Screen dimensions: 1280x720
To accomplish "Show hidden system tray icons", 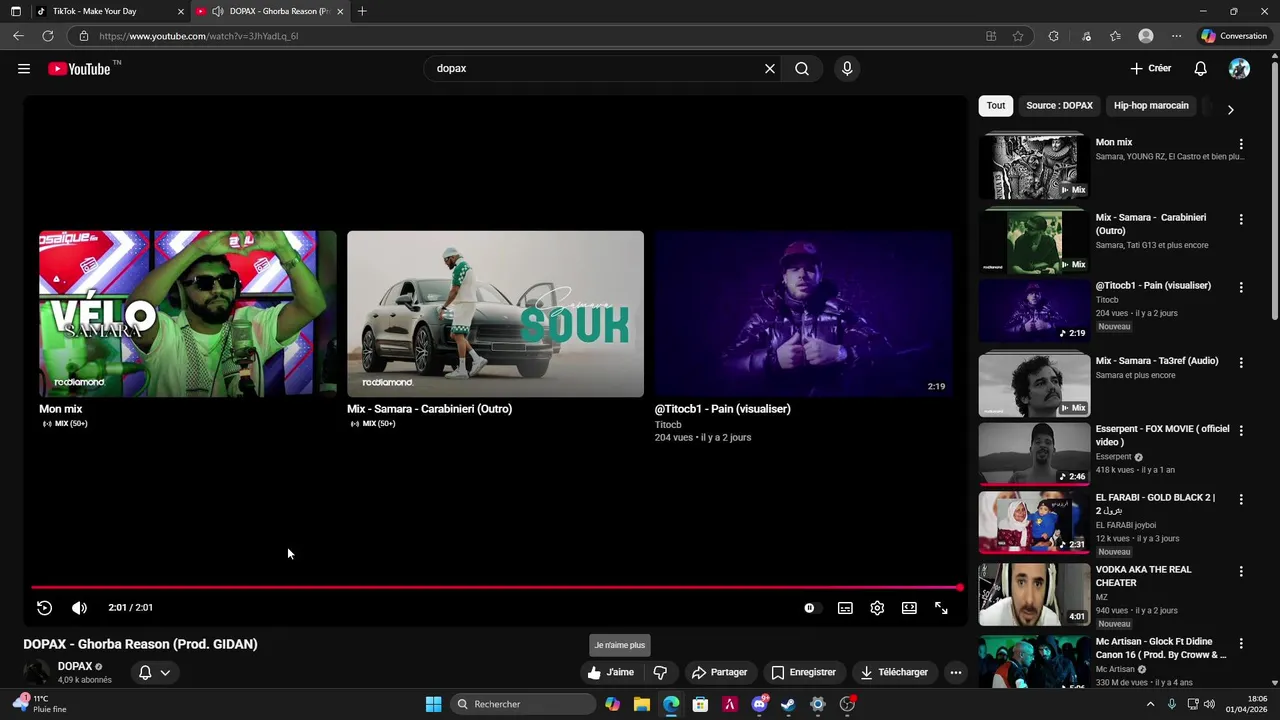I will (1150, 704).
